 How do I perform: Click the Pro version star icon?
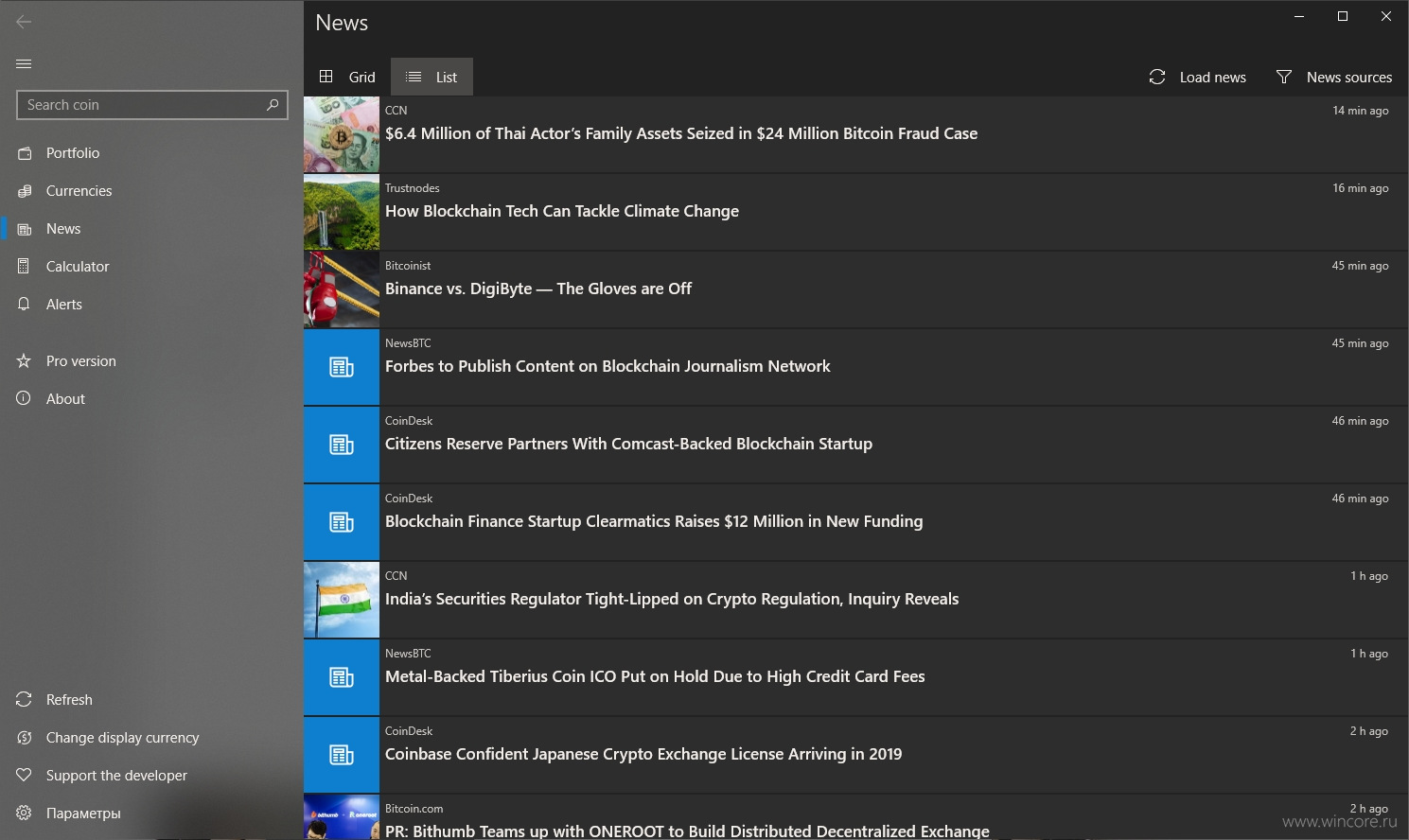point(25,361)
